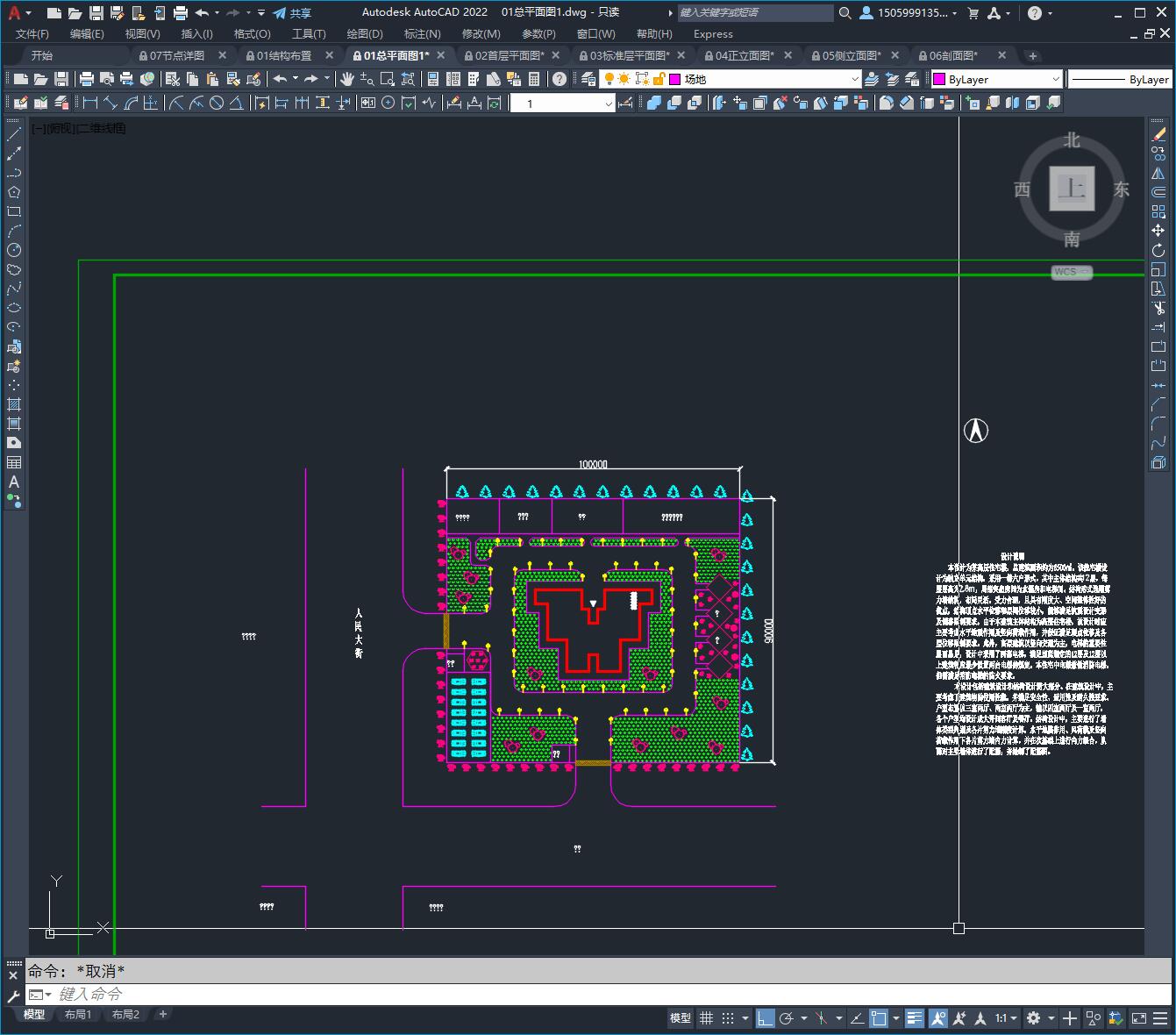Click the ByLayer linetype preview line
The image size is (1176, 1035).
click(1098, 79)
